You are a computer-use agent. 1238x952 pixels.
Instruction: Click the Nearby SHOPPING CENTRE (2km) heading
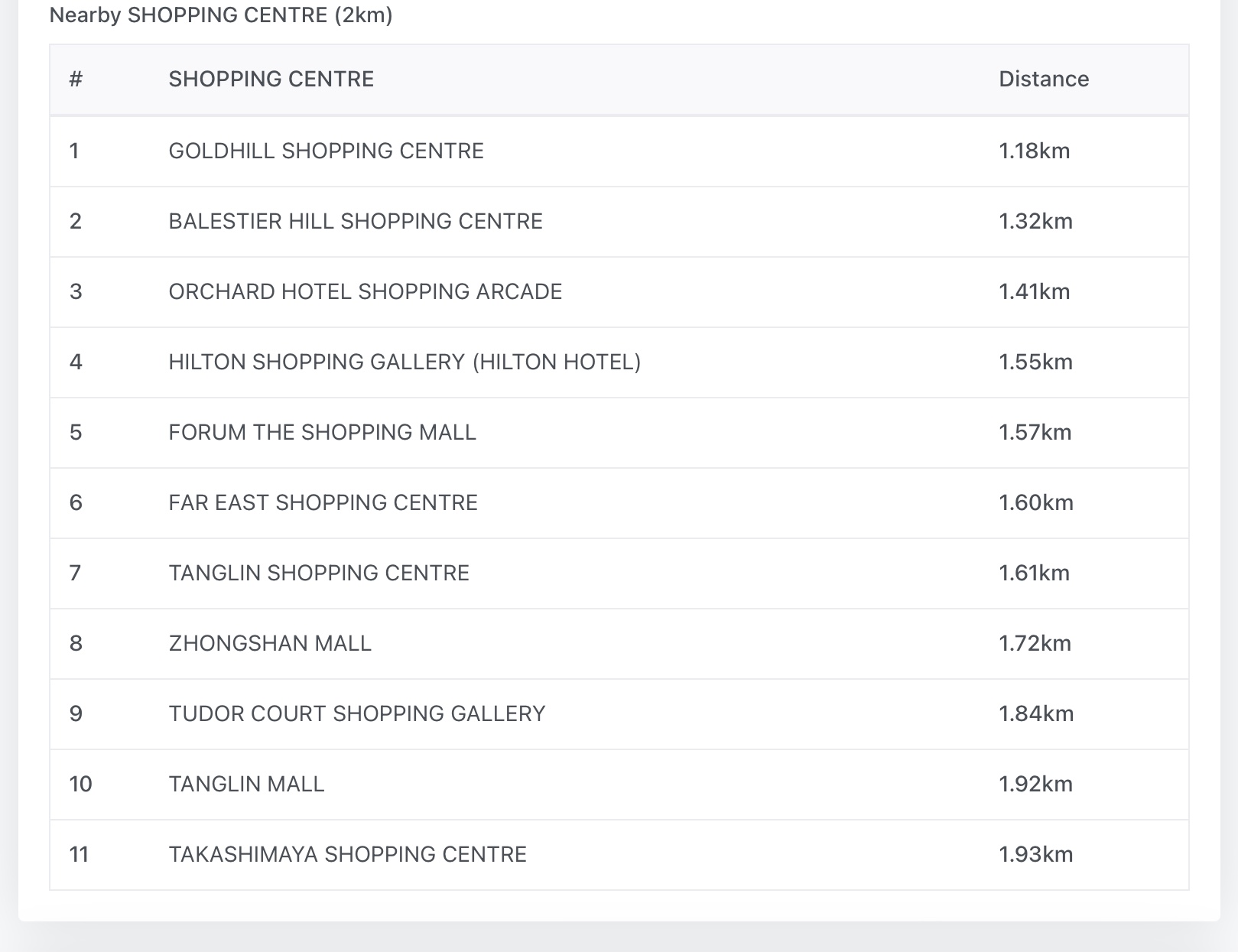[220, 15]
